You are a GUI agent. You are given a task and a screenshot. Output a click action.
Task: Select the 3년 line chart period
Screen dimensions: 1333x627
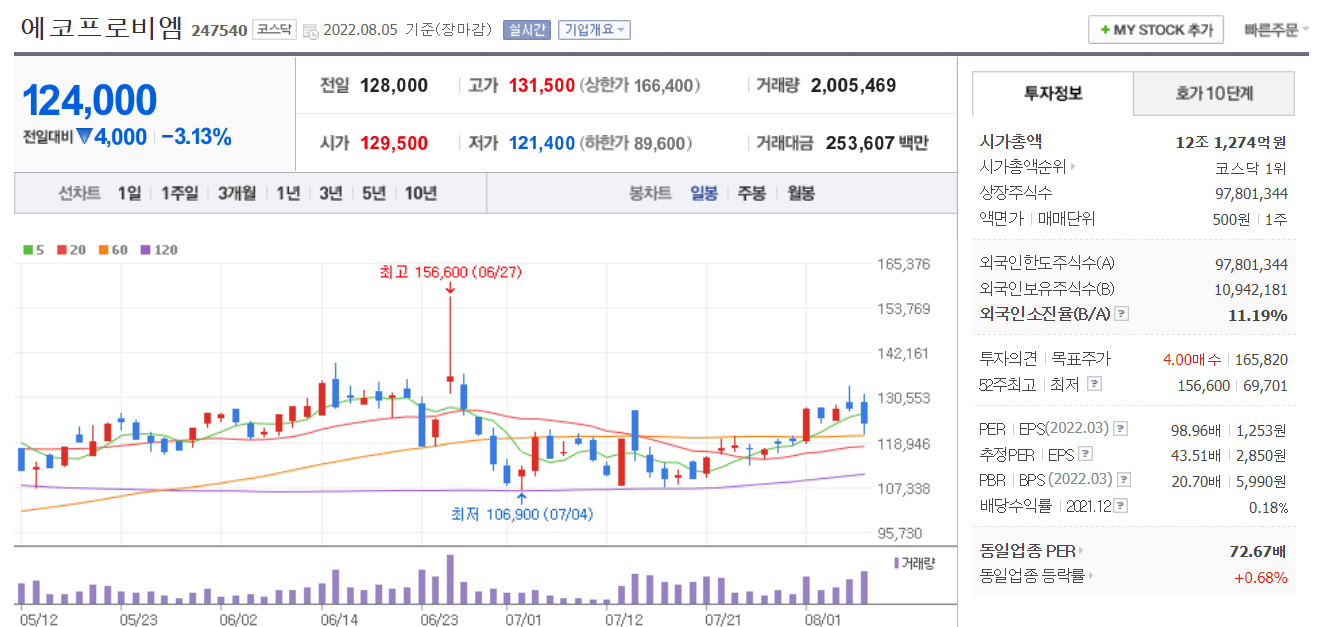pyautogui.click(x=330, y=193)
